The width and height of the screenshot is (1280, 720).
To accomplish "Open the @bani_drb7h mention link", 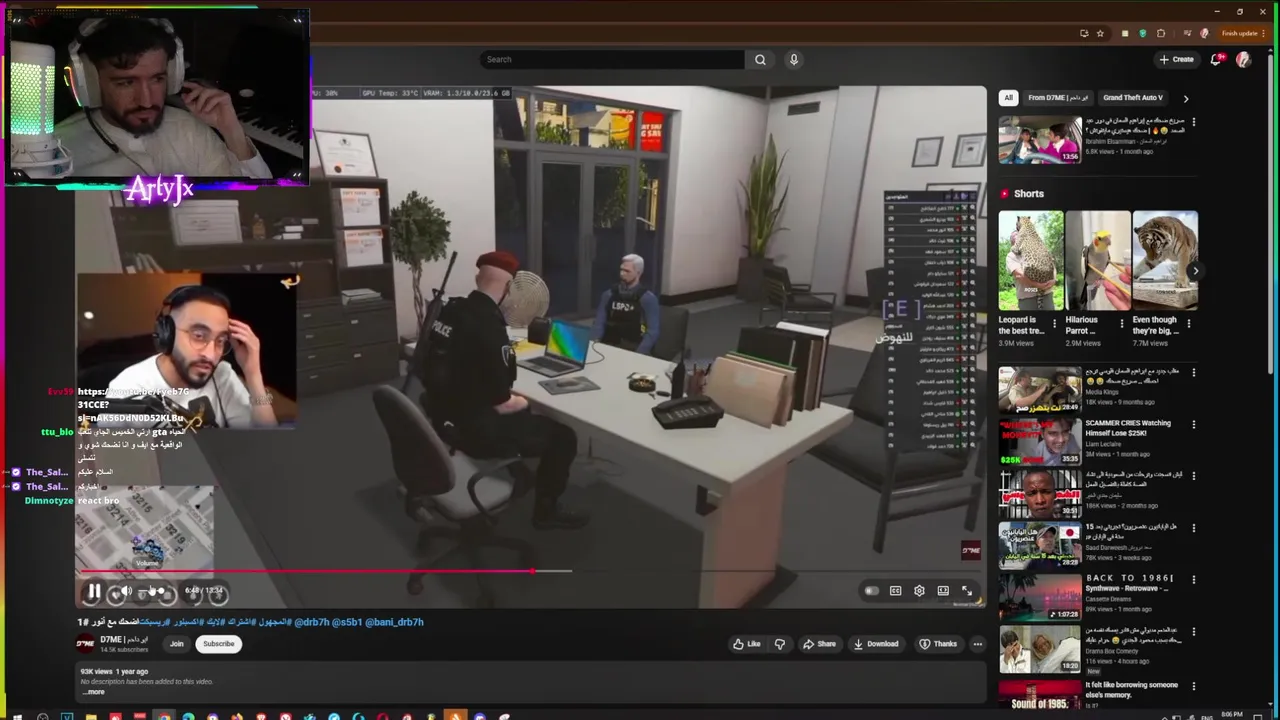I will pos(394,622).
